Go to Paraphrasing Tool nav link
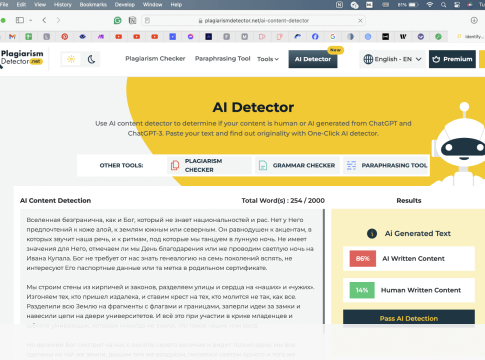Screen dimensions: 485x360 click(222, 59)
